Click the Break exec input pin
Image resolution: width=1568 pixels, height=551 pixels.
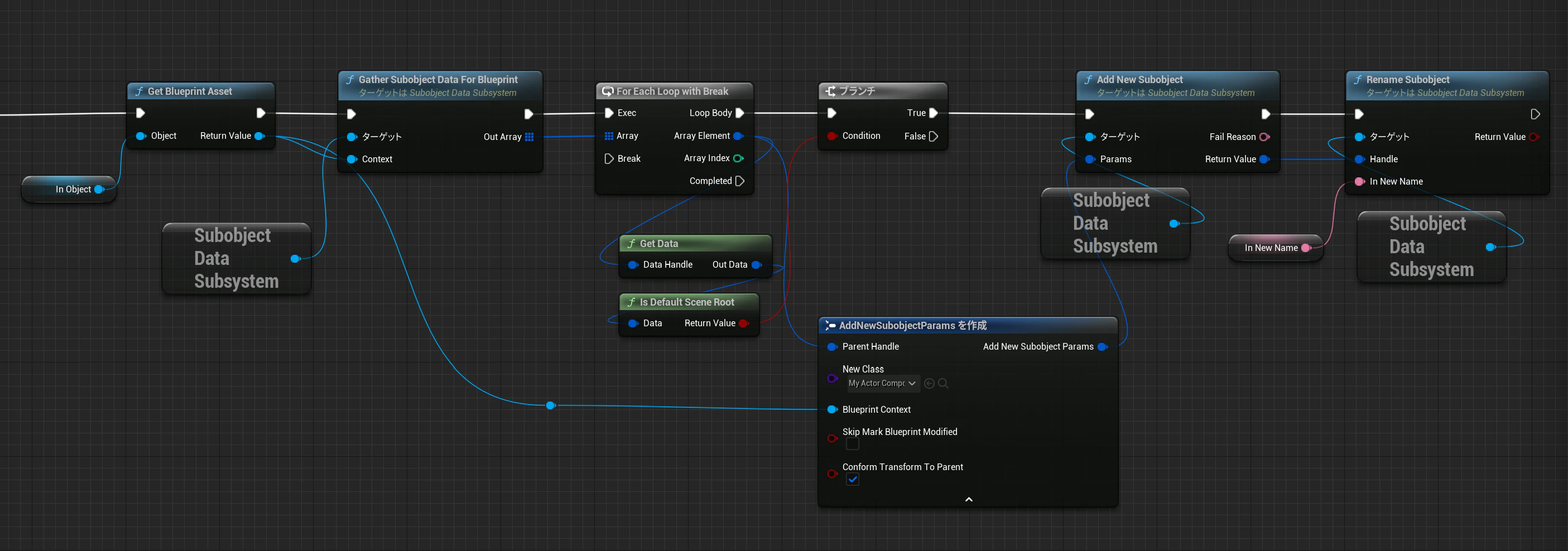coord(609,159)
